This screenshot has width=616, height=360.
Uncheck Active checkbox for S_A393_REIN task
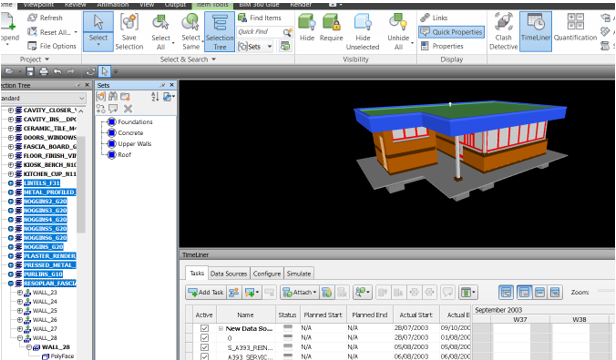coord(204,348)
